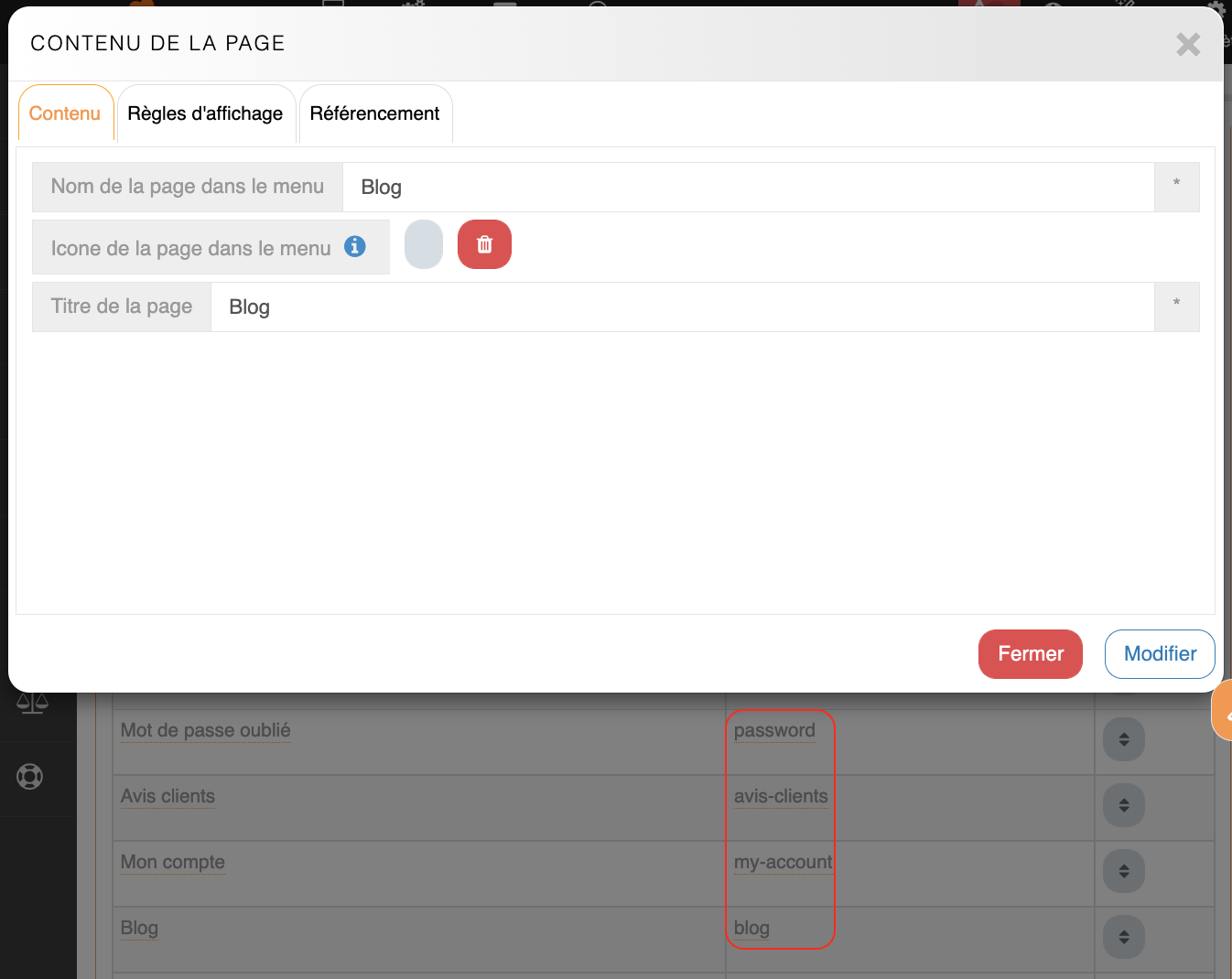Click the sort handle in Mon compte row

1123,871
